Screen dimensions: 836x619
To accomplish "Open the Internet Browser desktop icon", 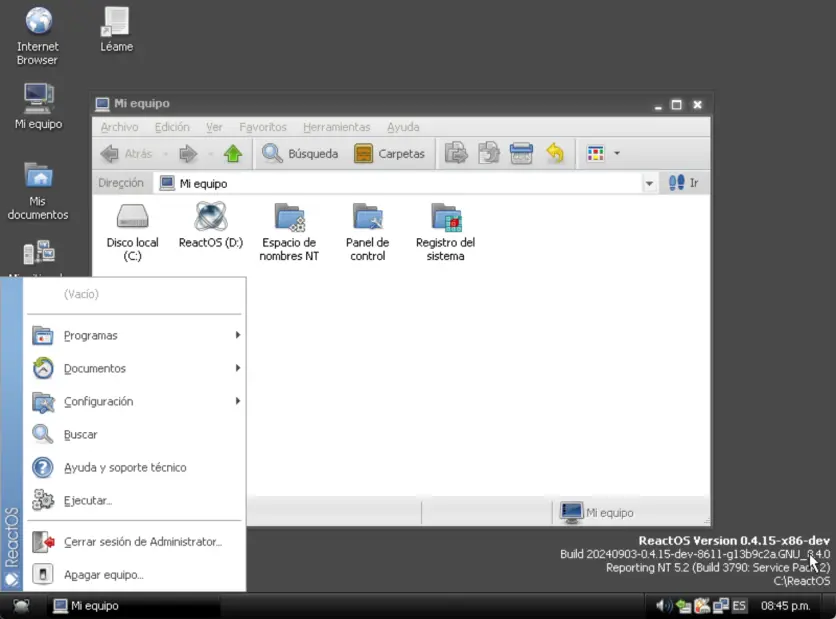I will pos(37,36).
